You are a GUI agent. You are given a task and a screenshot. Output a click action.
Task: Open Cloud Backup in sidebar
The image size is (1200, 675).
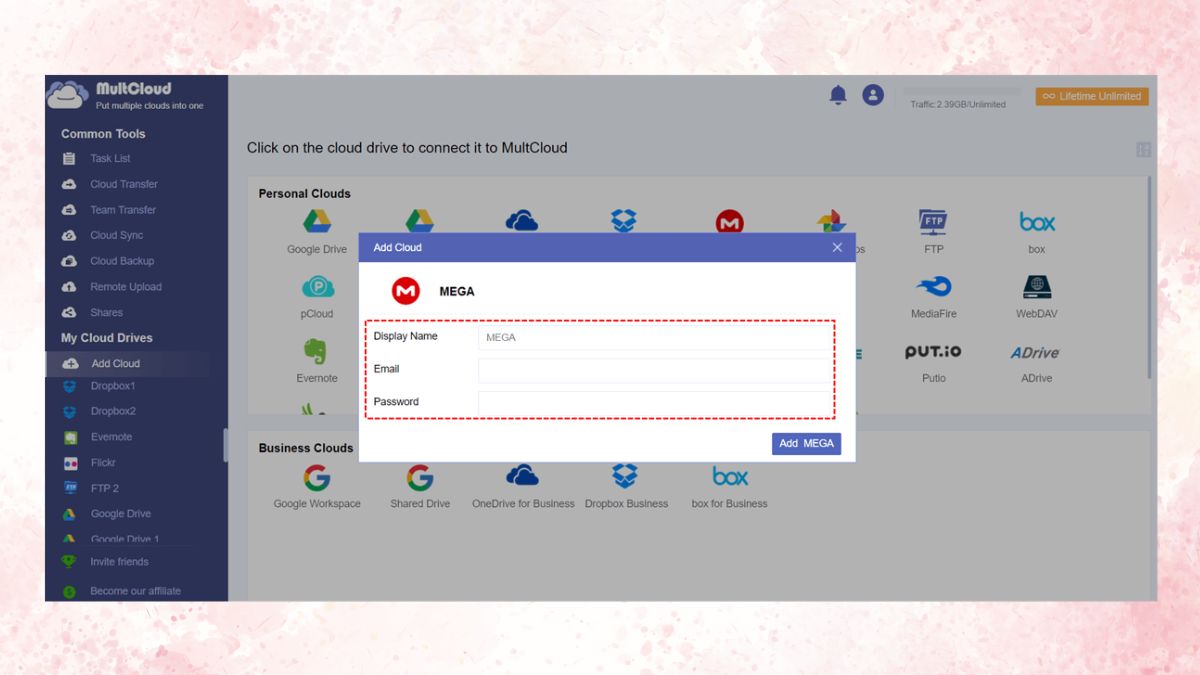122,261
